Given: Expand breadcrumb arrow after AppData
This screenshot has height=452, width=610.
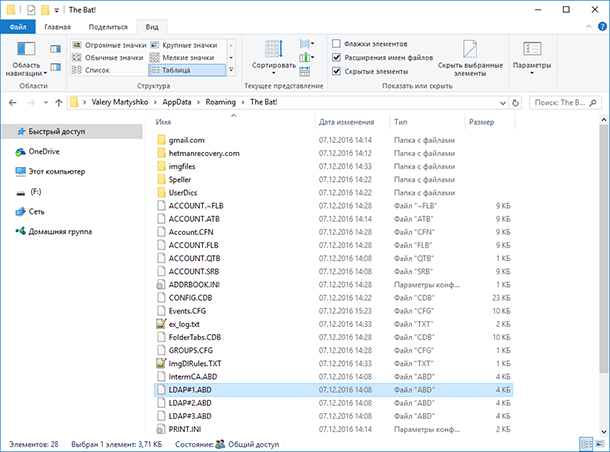Looking at the screenshot, I should (198, 102).
